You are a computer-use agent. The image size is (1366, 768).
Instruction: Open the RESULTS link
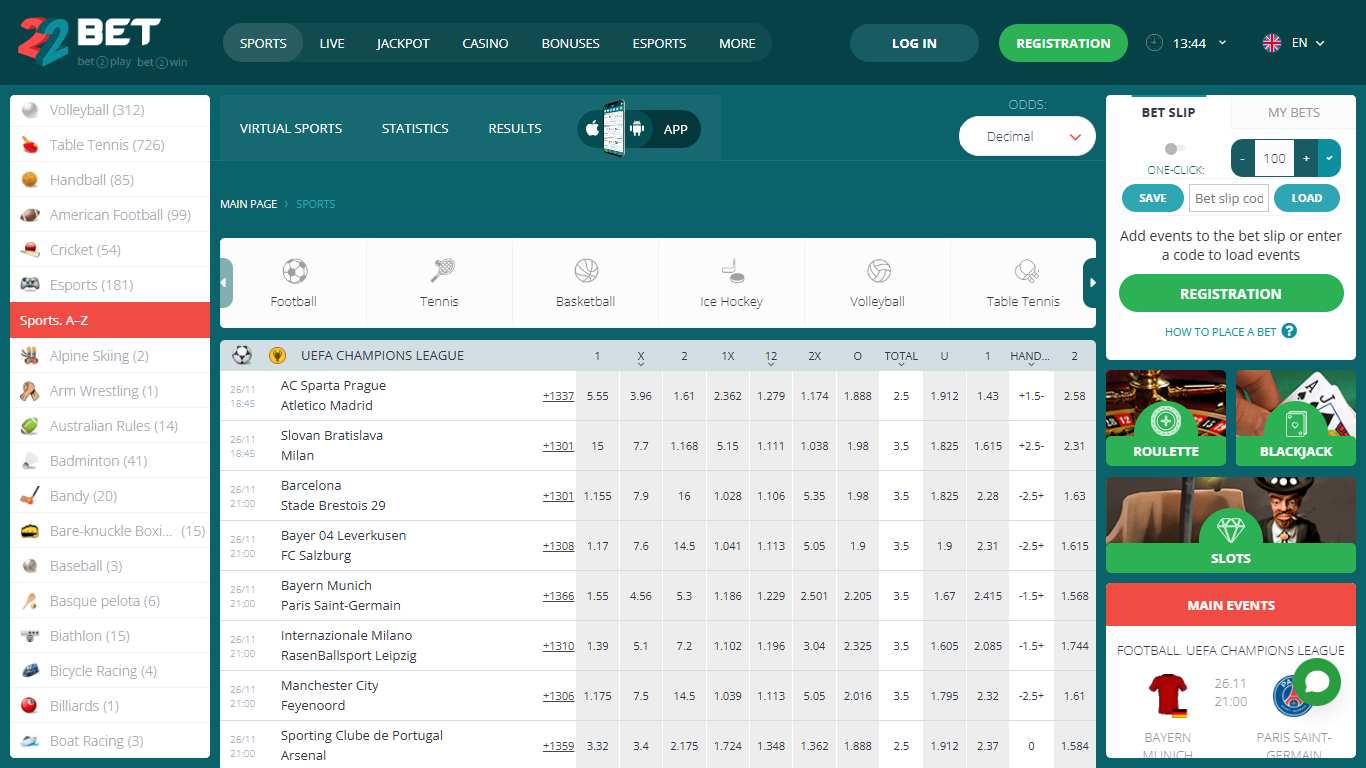point(515,128)
